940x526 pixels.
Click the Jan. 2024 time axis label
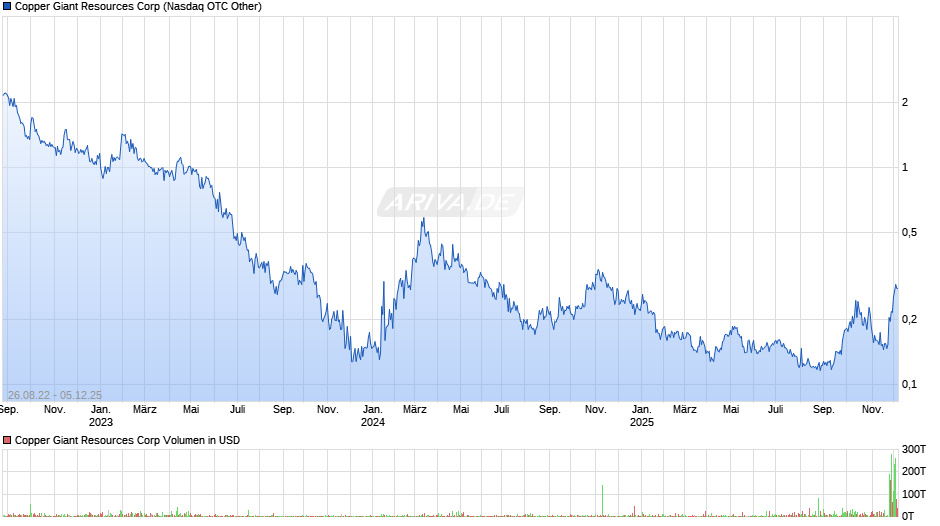(x=372, y=416)
